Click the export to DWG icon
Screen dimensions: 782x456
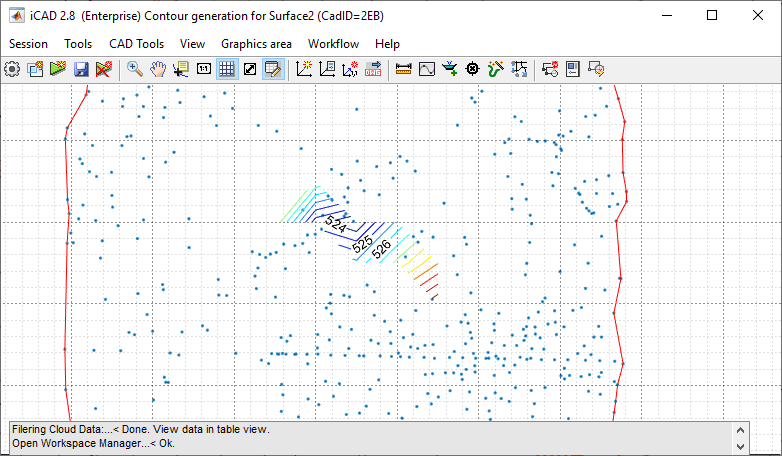[x=373, y=69]
